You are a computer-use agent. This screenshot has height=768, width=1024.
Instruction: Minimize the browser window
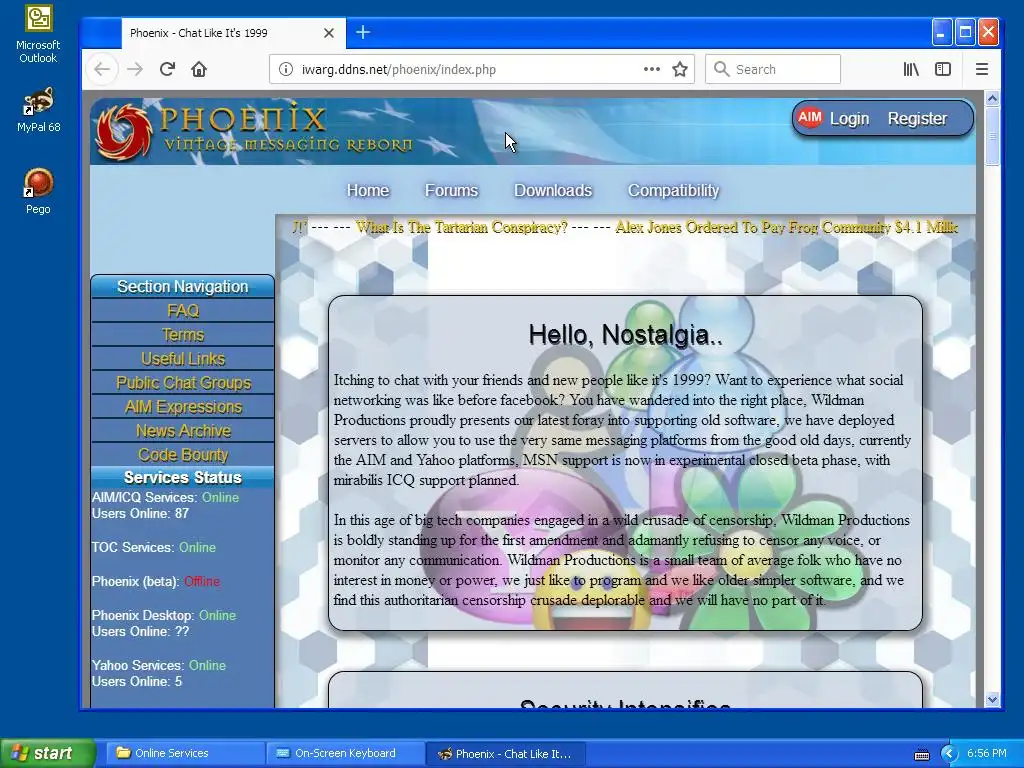(941, 32)
